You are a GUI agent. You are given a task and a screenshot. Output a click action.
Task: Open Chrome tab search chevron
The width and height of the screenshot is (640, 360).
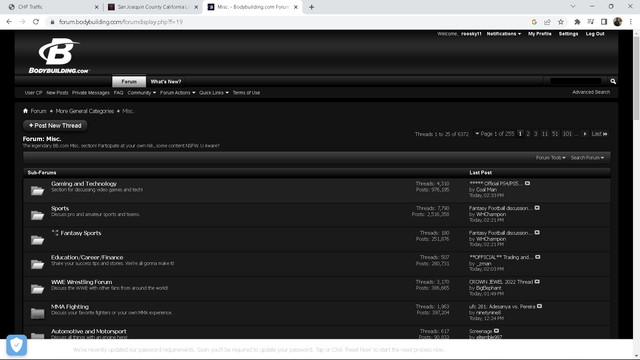573,7
